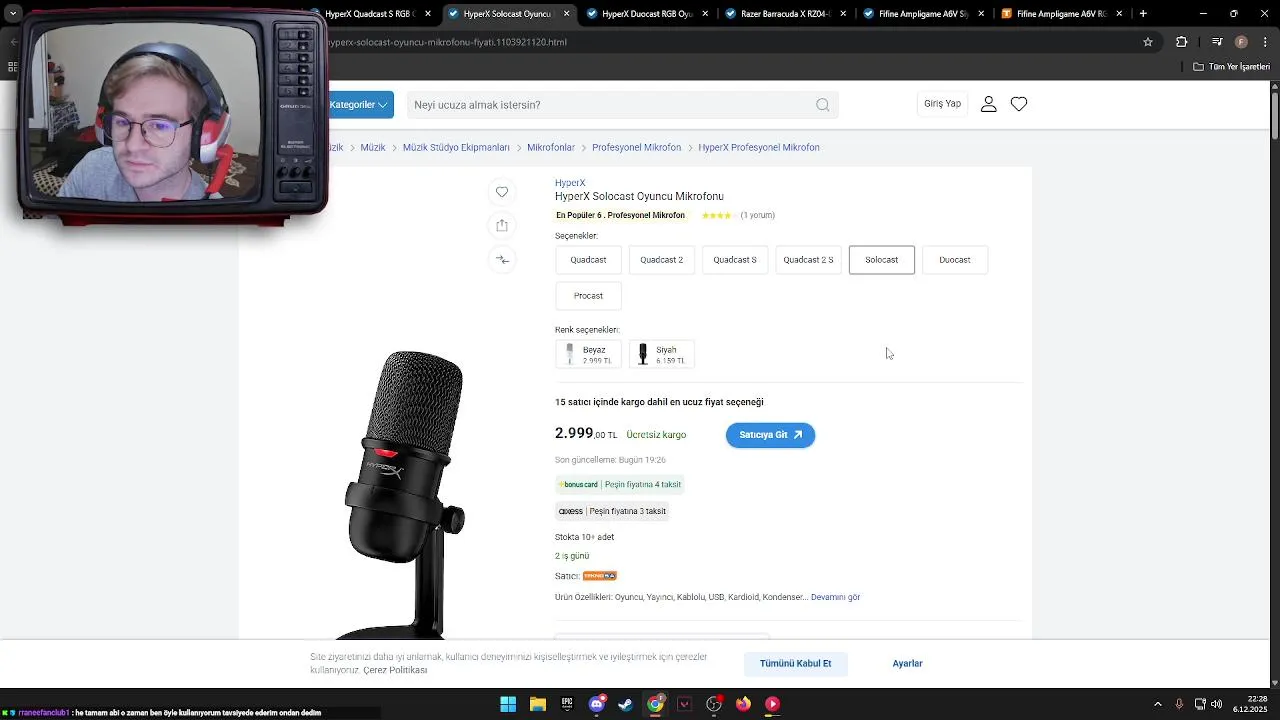Switch to the Razer Barracuda X tab
The image size is (1280, 720).
(x=786, y=14)
